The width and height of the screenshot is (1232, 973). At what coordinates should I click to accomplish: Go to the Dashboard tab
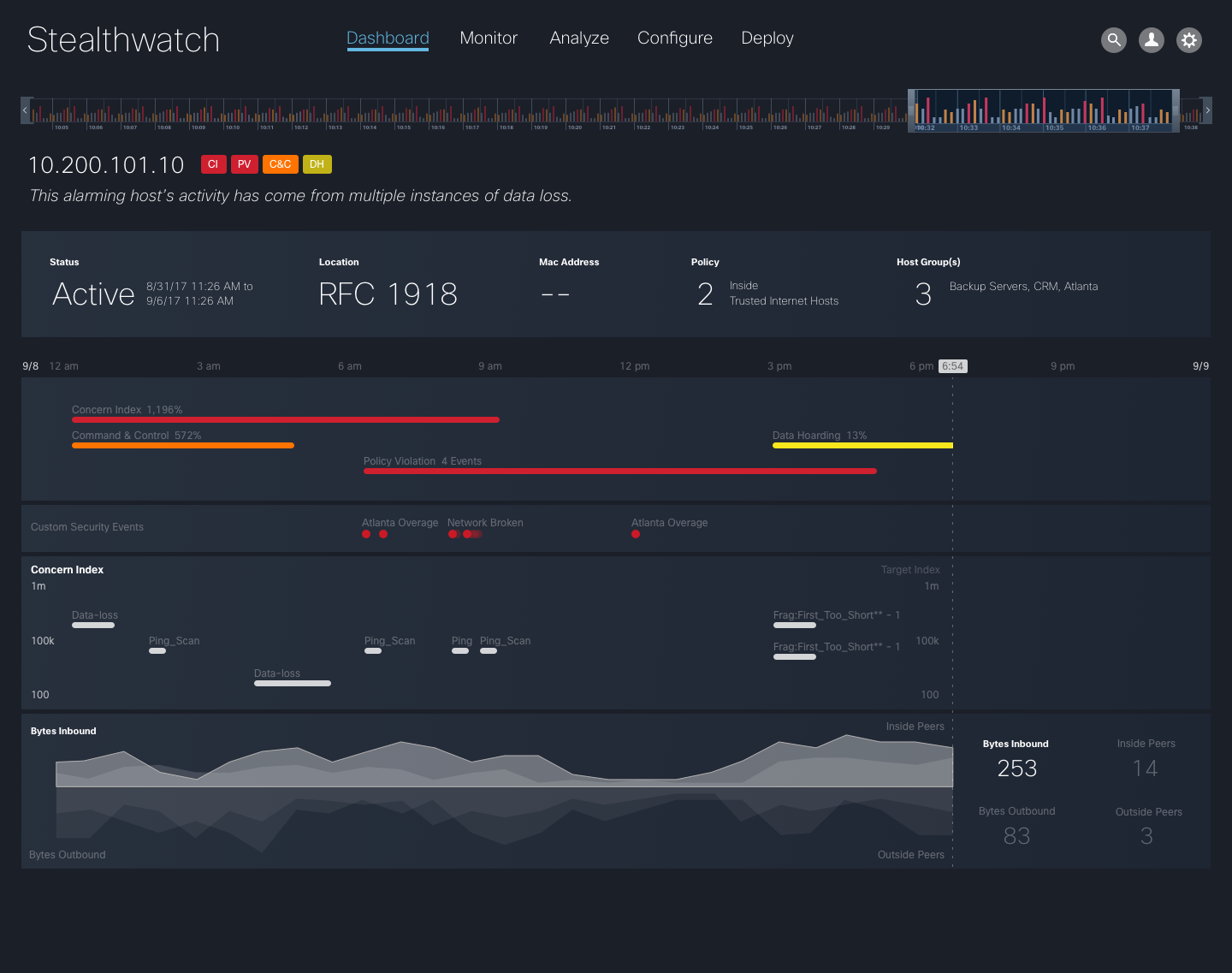point(388,39)
